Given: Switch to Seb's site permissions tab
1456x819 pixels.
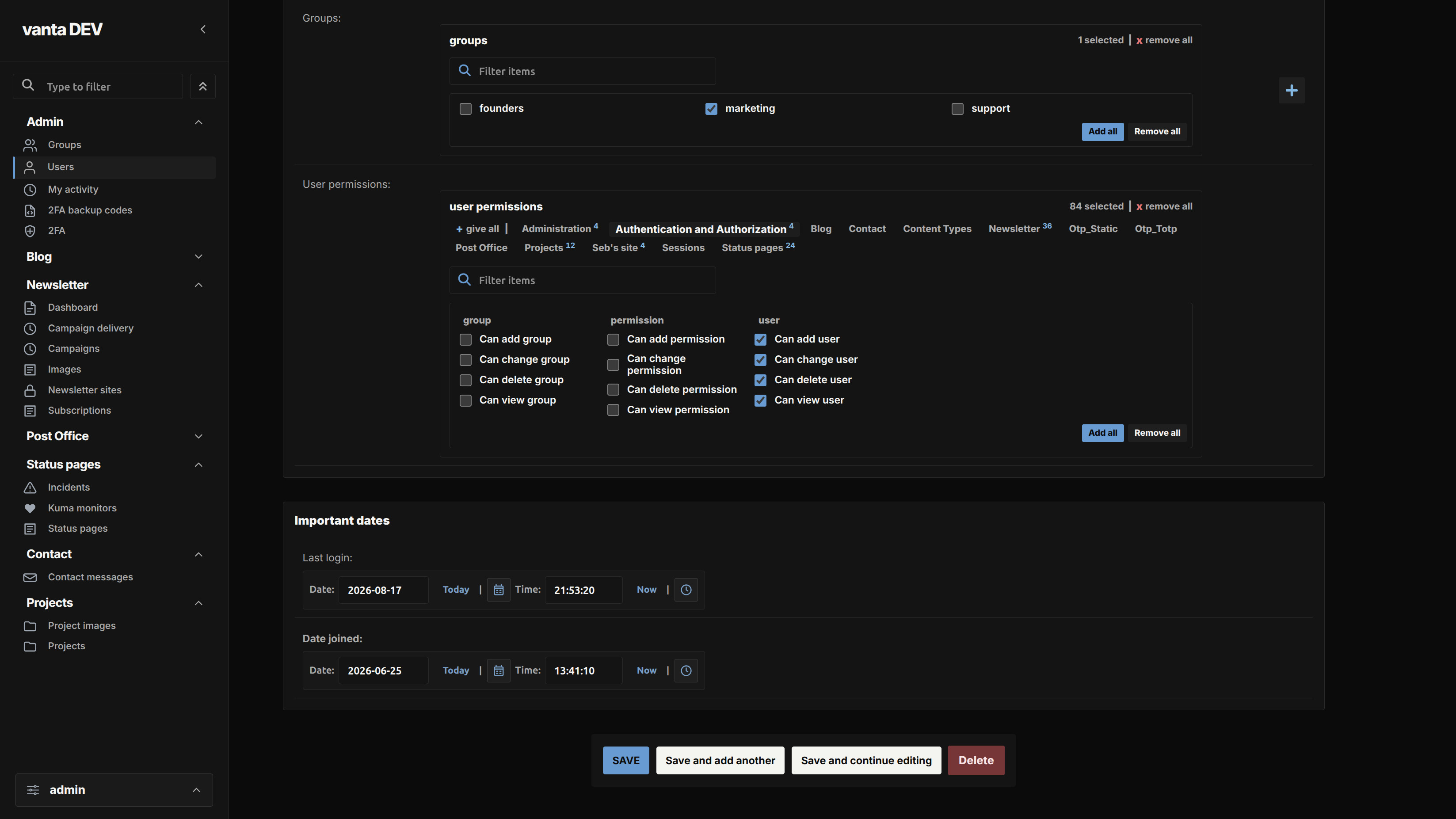Looking at the screenshot, I should coord(618,248).
